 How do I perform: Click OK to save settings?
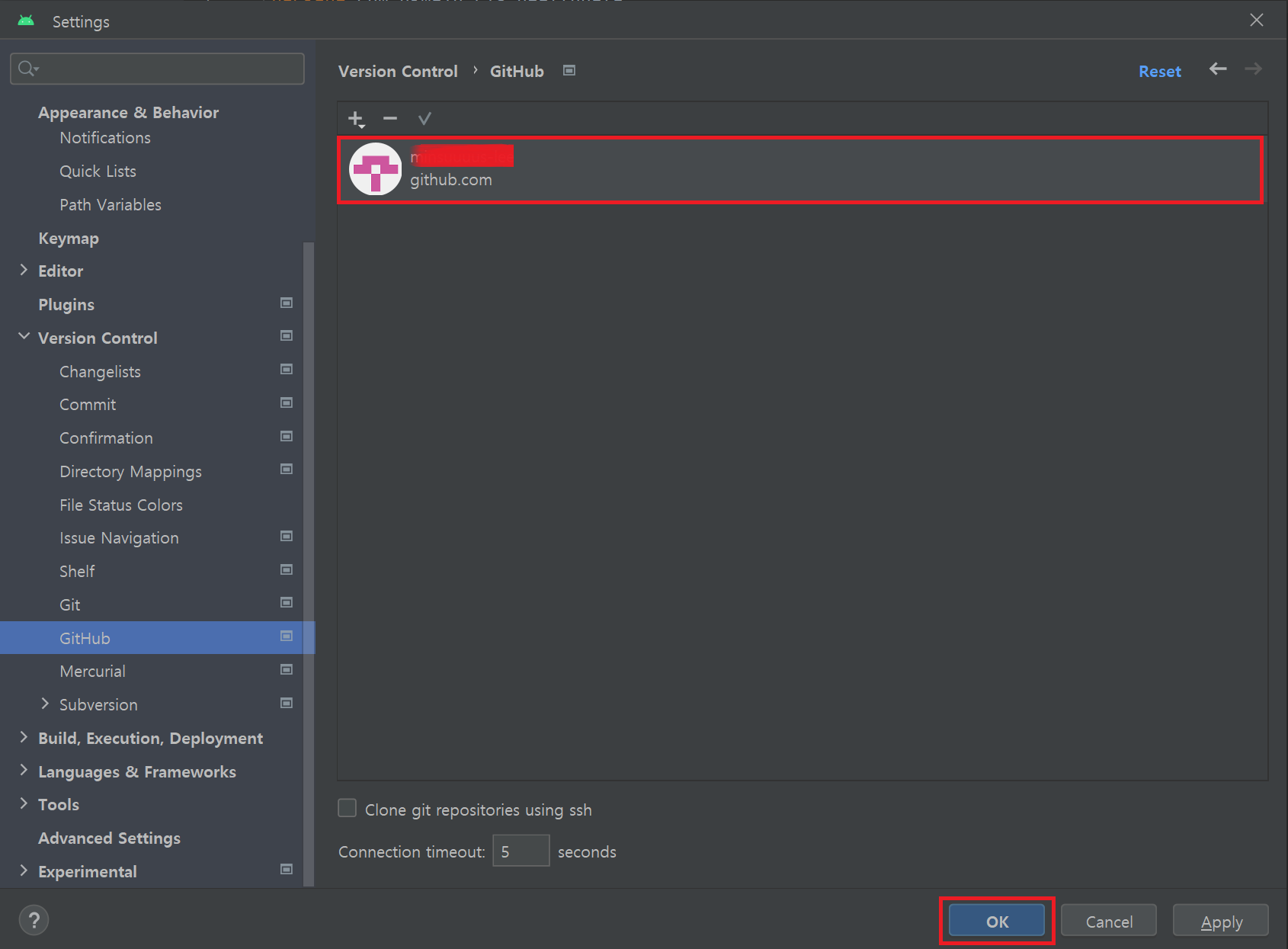997,921
